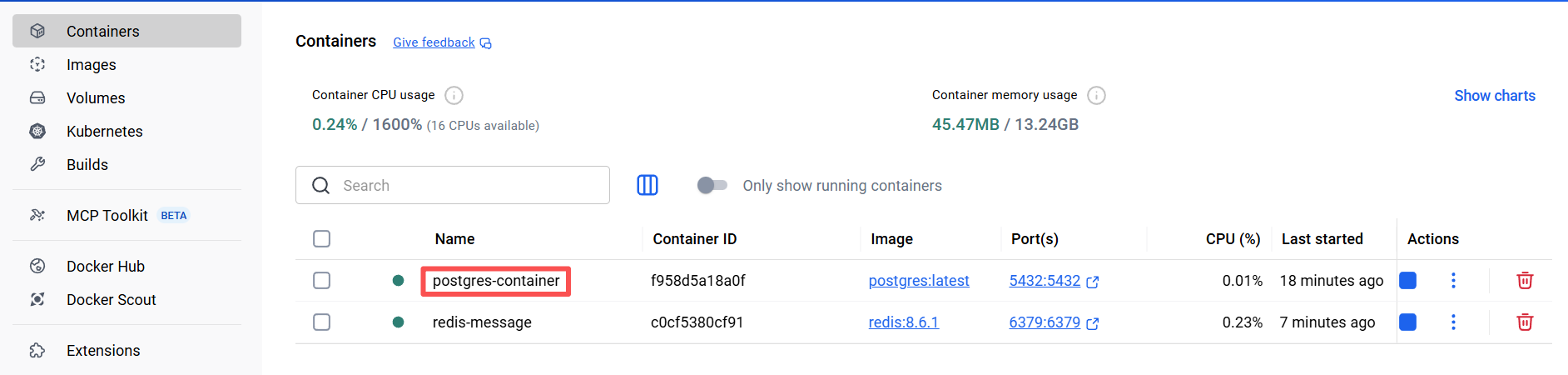This screenshot has width=1568, height=375.
Task: Click external-link icon beside 5432:5432
Action: (x=1093, y=282)
